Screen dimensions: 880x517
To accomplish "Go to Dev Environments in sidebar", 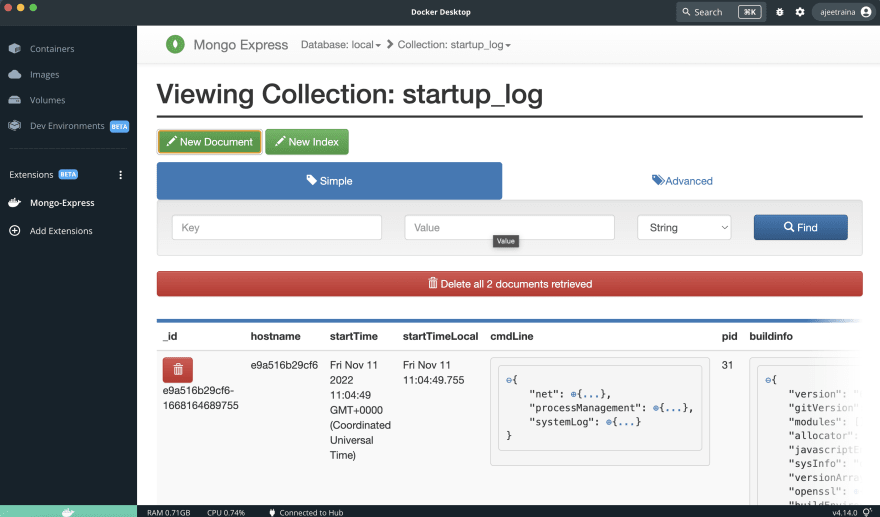I will [x=68, y=126].
